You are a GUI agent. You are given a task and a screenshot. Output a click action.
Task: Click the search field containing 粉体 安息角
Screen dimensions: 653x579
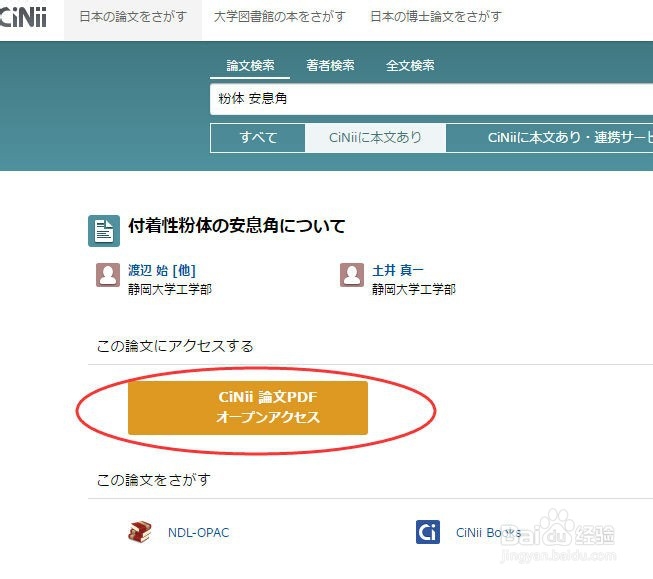[431, 99]
